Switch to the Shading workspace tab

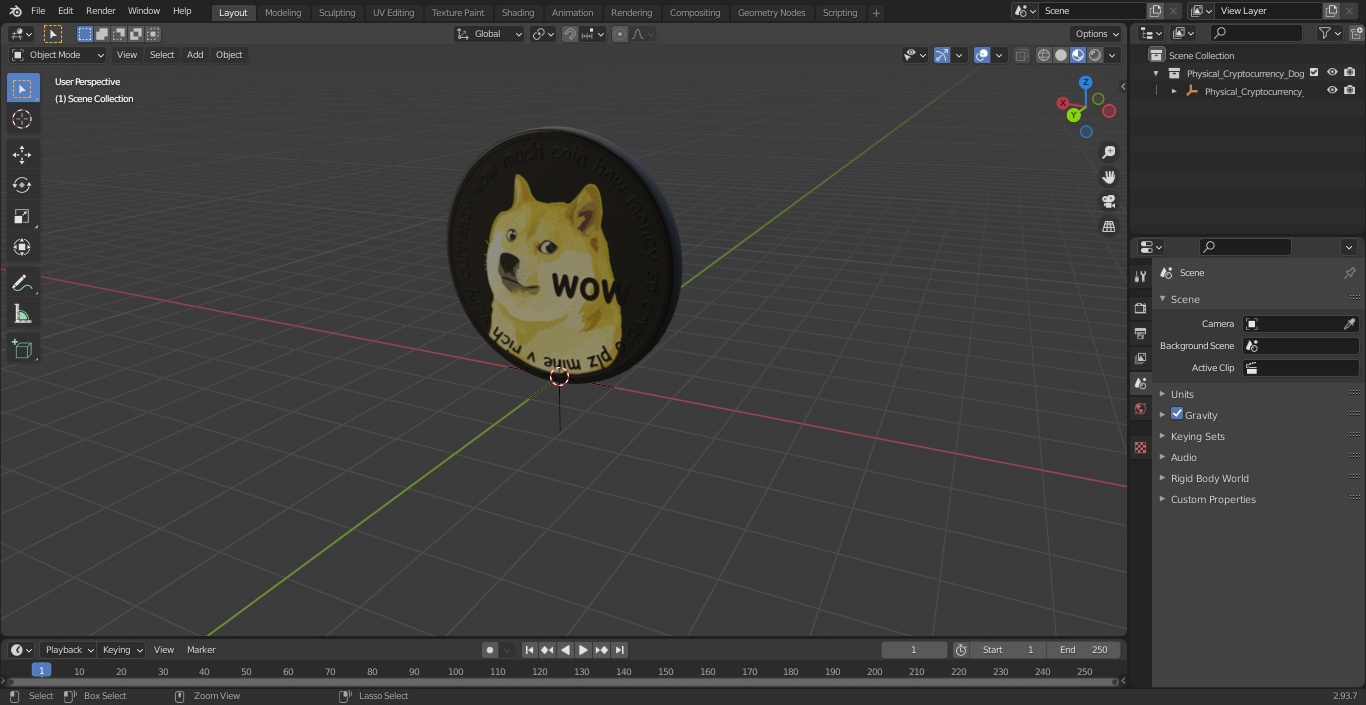point(518,12)
